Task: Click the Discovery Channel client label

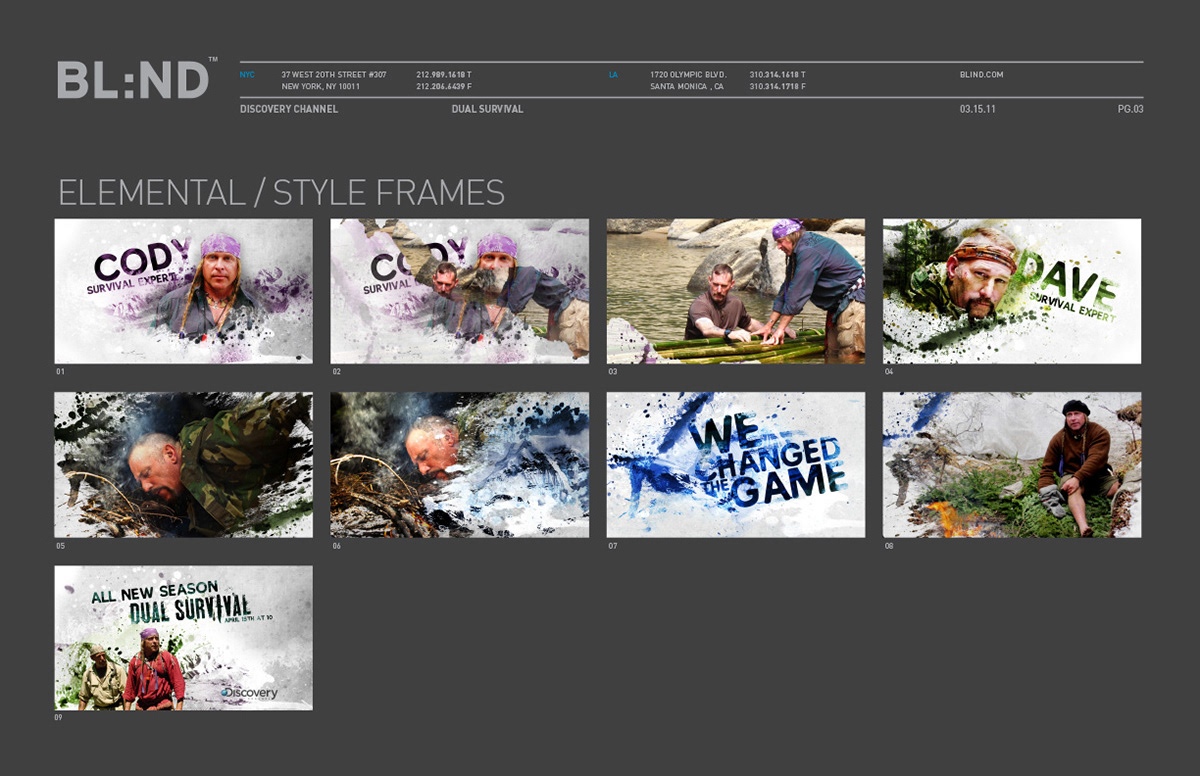Action: tap(289, 109)
